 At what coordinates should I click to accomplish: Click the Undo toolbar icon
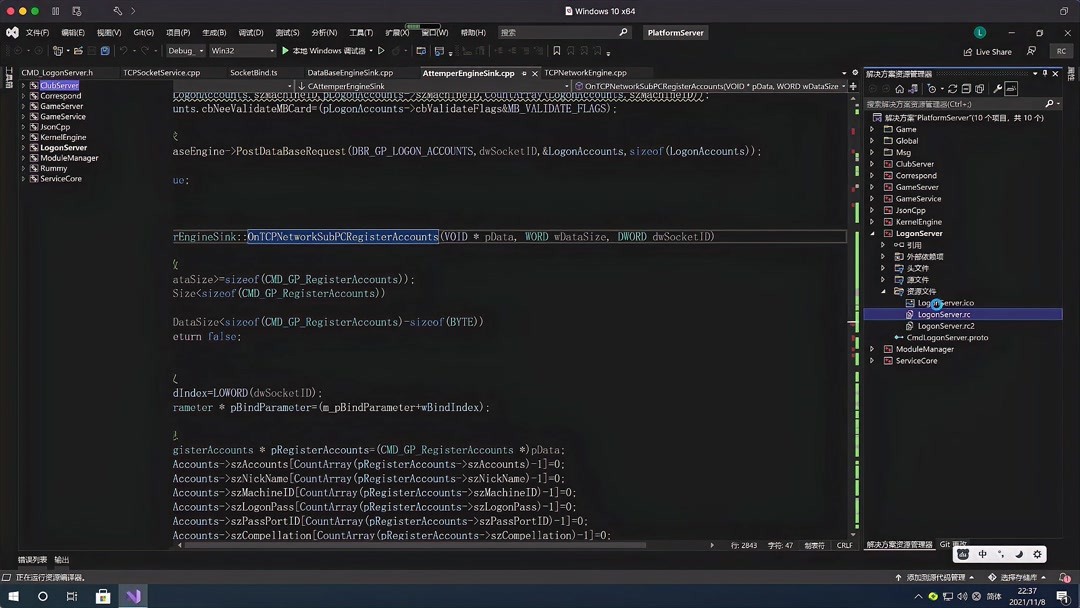pos(123,50)
